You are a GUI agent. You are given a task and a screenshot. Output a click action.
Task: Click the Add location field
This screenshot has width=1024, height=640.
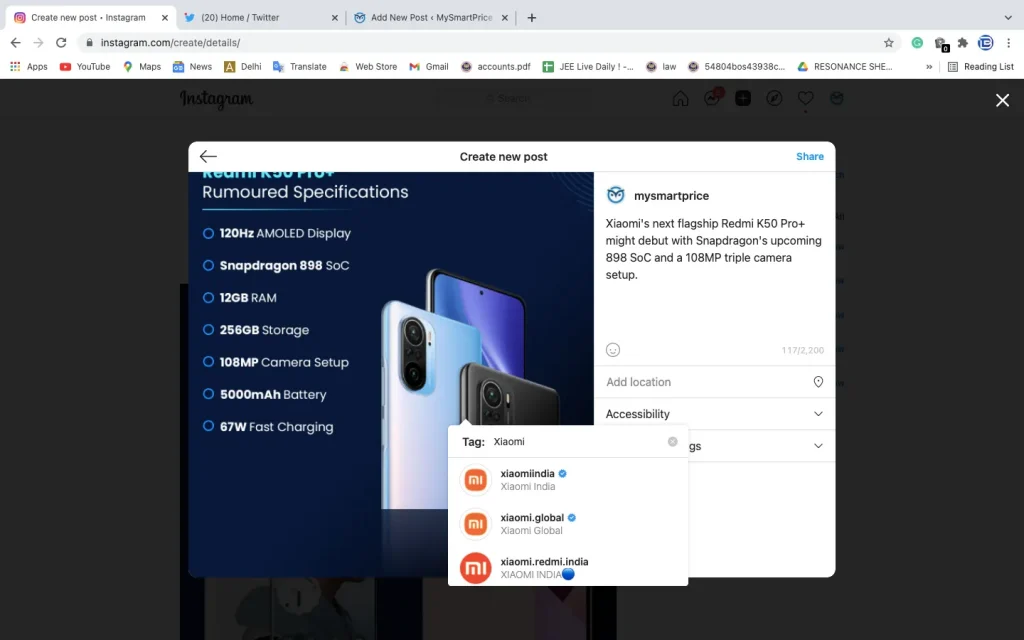coord(714,382)
